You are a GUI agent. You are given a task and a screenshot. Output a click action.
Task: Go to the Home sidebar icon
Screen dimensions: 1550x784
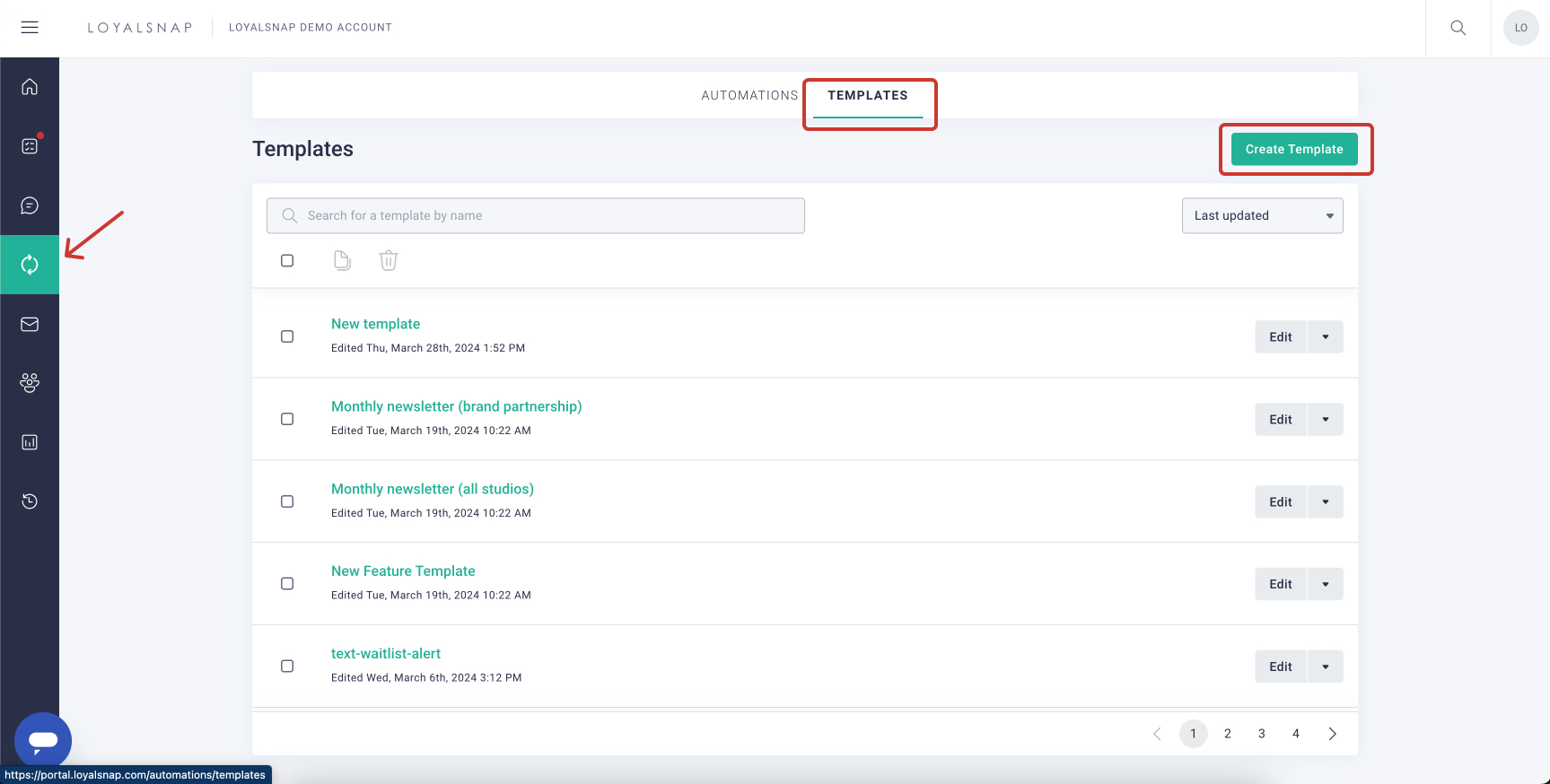point(30,87)
